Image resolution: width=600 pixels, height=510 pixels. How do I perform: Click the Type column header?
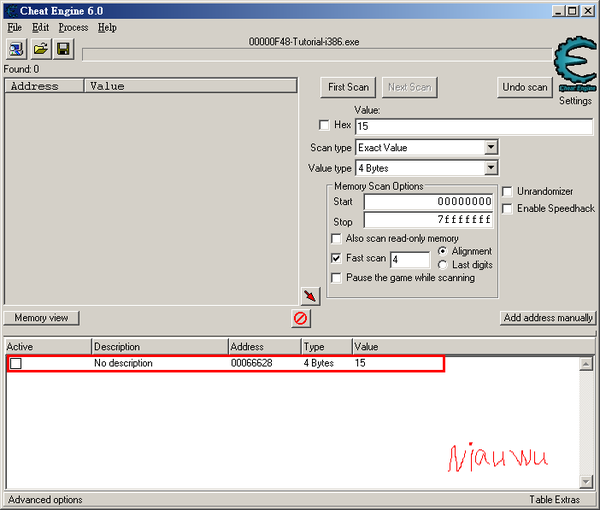pyautogui.click(x=326, y=347)
